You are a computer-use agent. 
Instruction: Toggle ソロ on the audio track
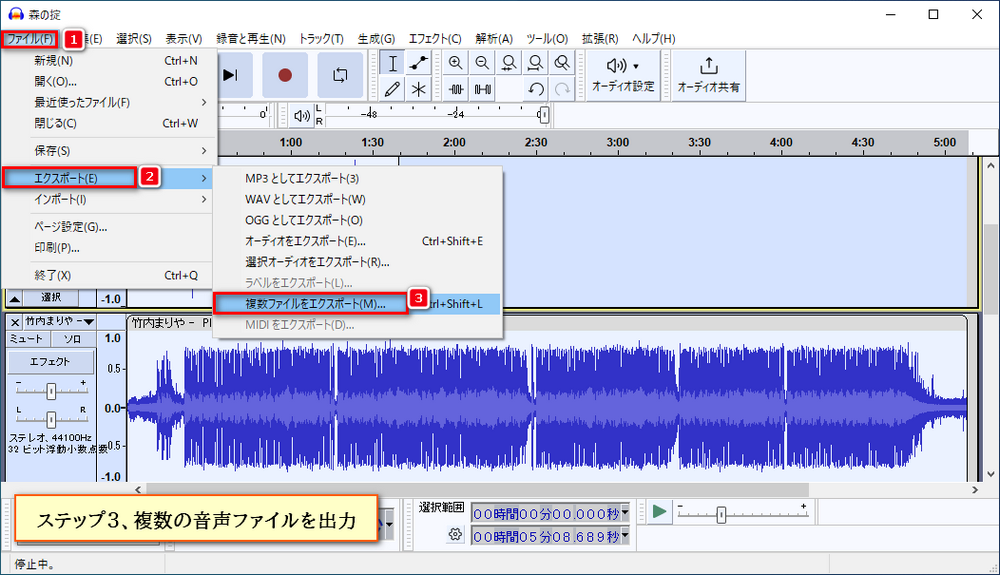coord(72,340)
